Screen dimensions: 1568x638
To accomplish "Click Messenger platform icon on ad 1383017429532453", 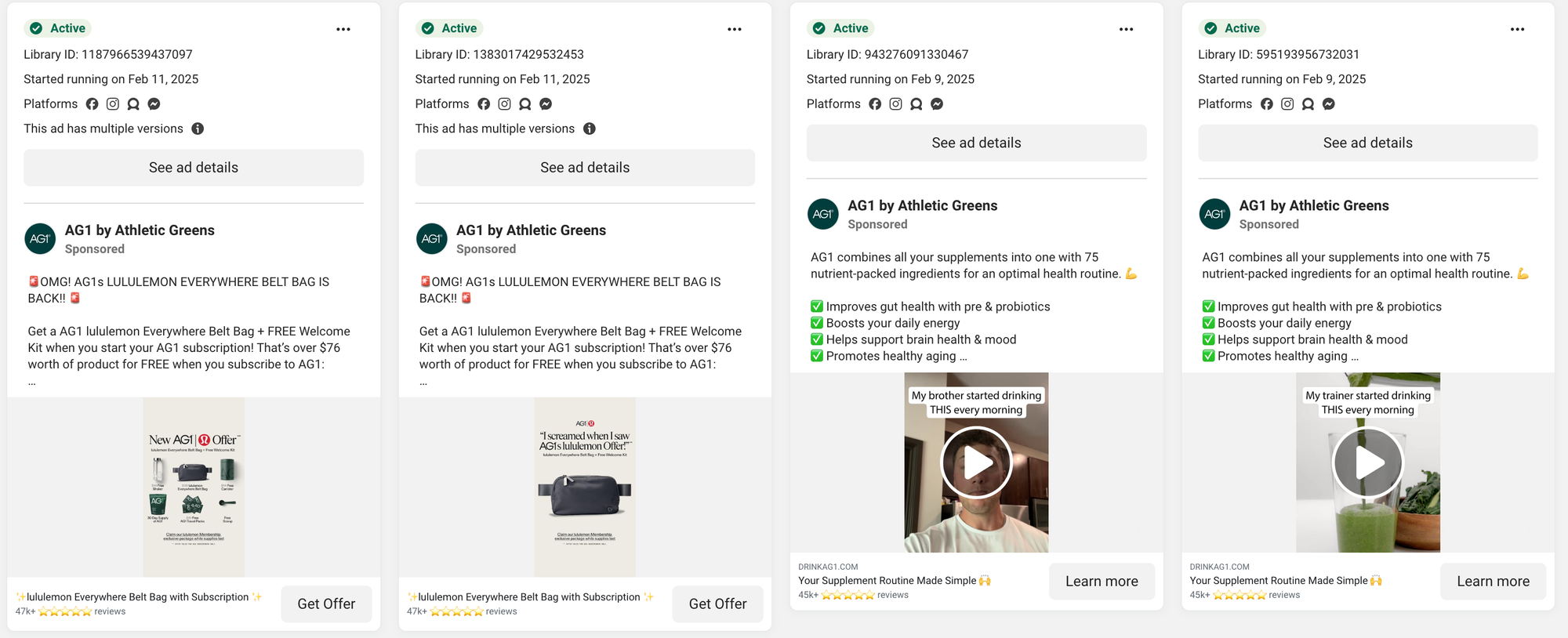I will [x=546, y=103].
